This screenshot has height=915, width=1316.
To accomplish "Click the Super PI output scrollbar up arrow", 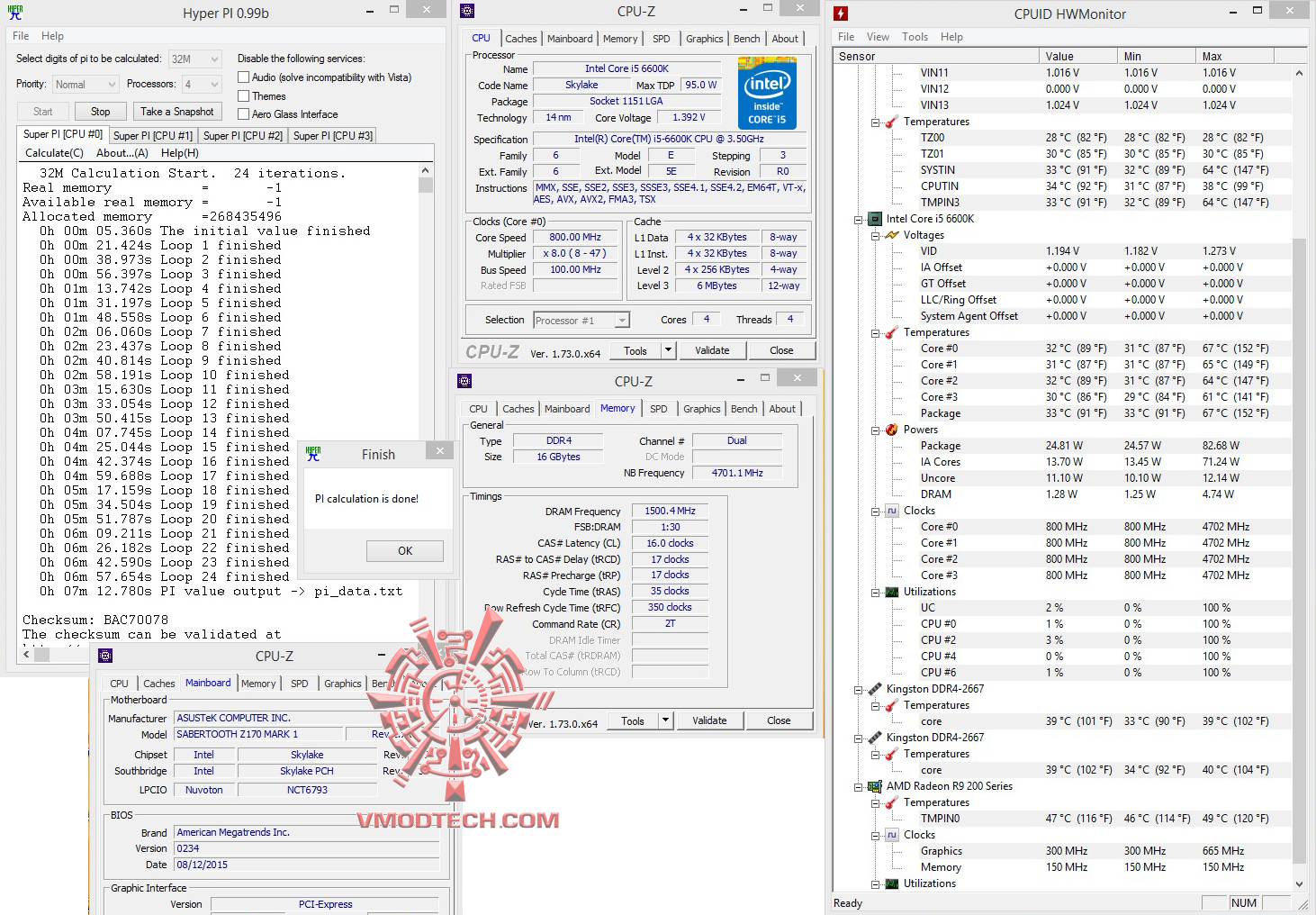I will click(426, 170).
